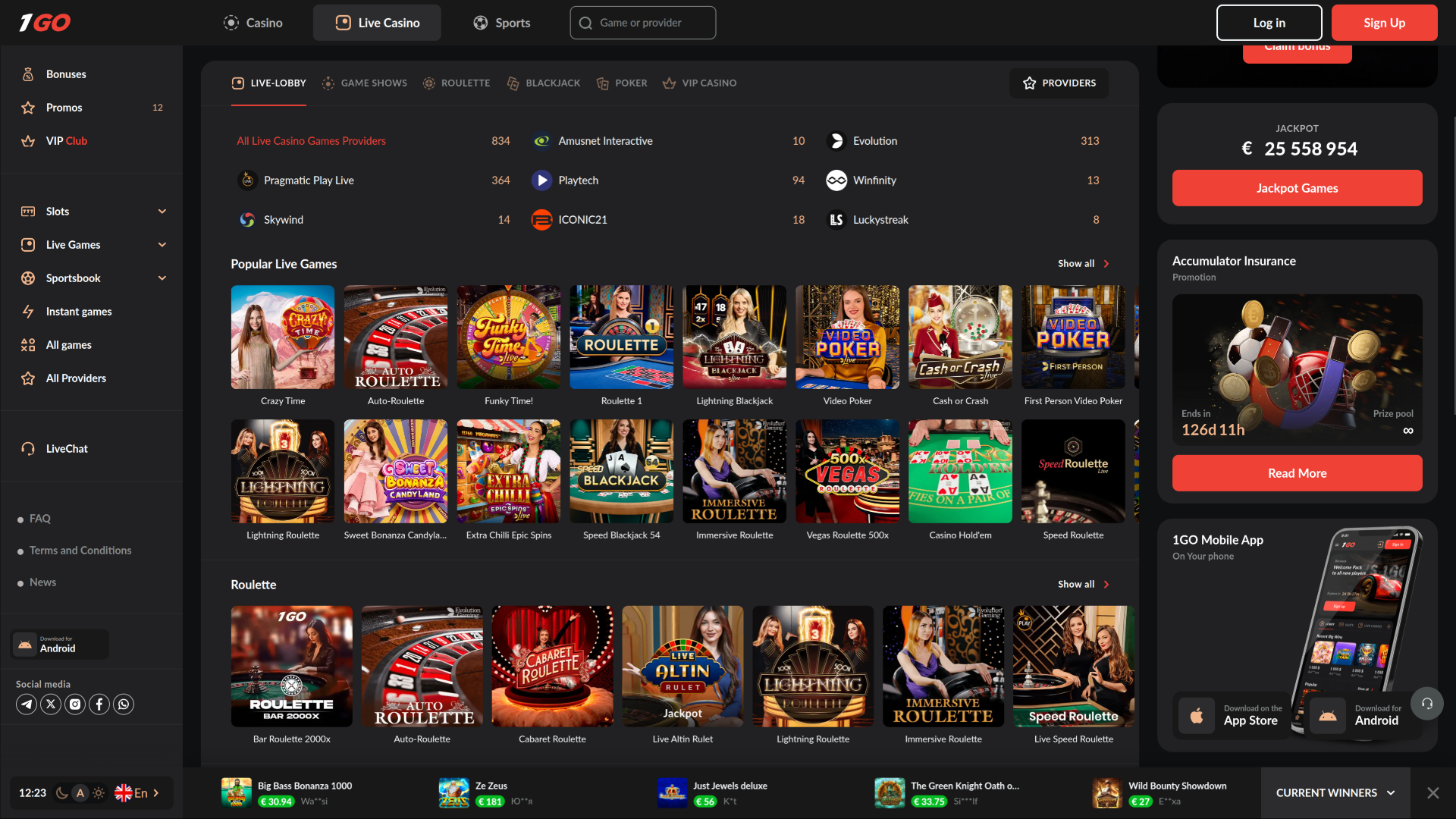Click the Instant games lightning icon
This screenshot has height=819, width=1456.
coord(27,311)
